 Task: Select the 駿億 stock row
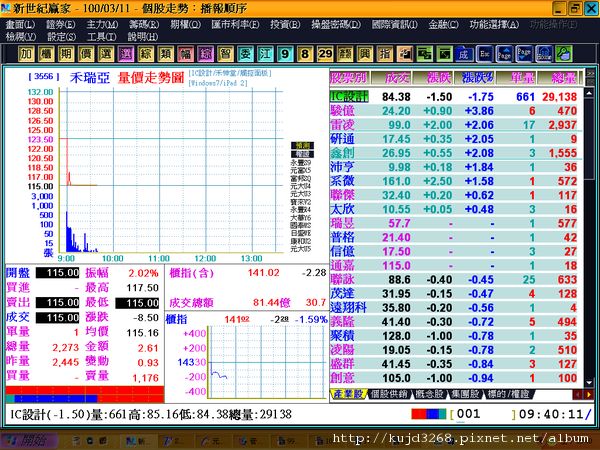tap(456, 111)
